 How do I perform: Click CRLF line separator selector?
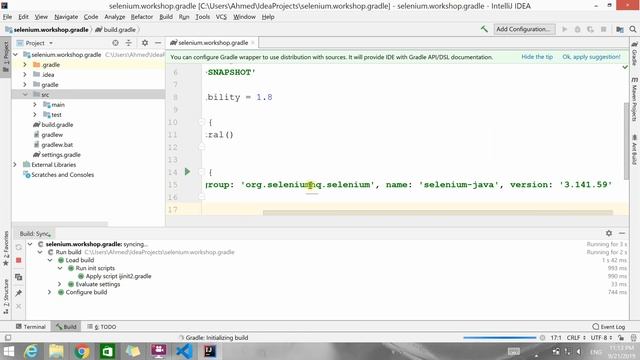point(576,338)
